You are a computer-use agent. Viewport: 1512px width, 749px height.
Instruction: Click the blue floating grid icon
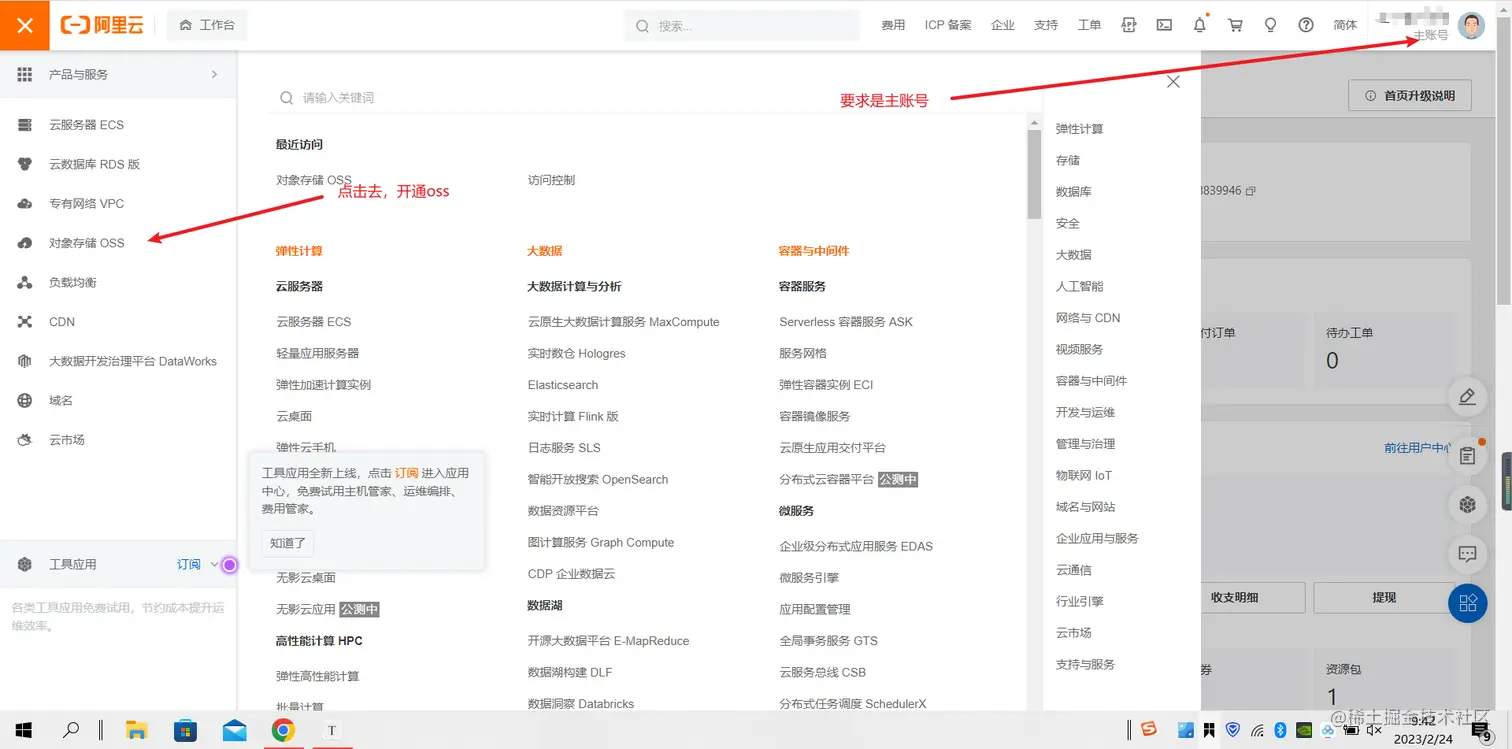(1467, 603)
